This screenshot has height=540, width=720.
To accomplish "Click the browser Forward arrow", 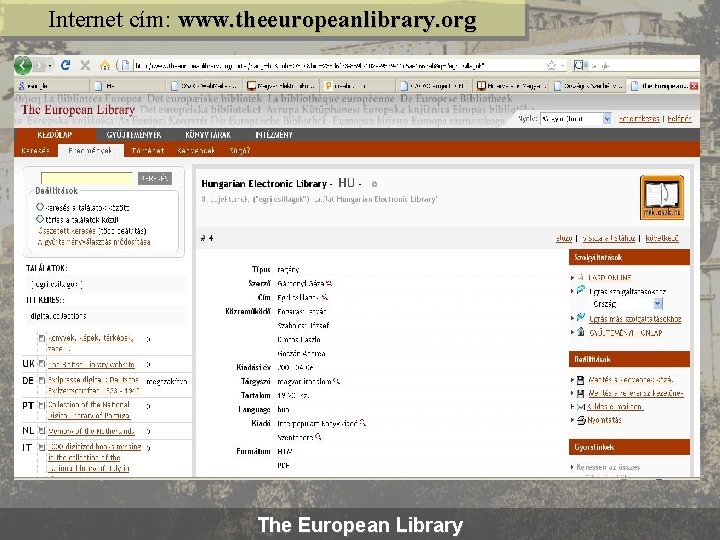I will point(39,66).
